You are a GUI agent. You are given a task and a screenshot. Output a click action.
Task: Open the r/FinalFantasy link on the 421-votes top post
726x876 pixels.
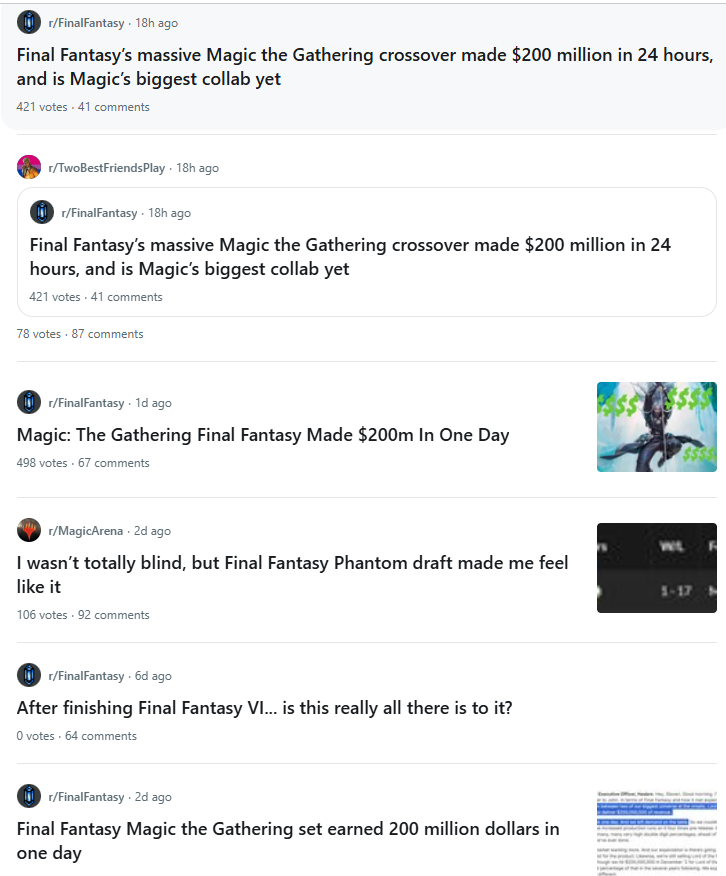tap(86, 23)
